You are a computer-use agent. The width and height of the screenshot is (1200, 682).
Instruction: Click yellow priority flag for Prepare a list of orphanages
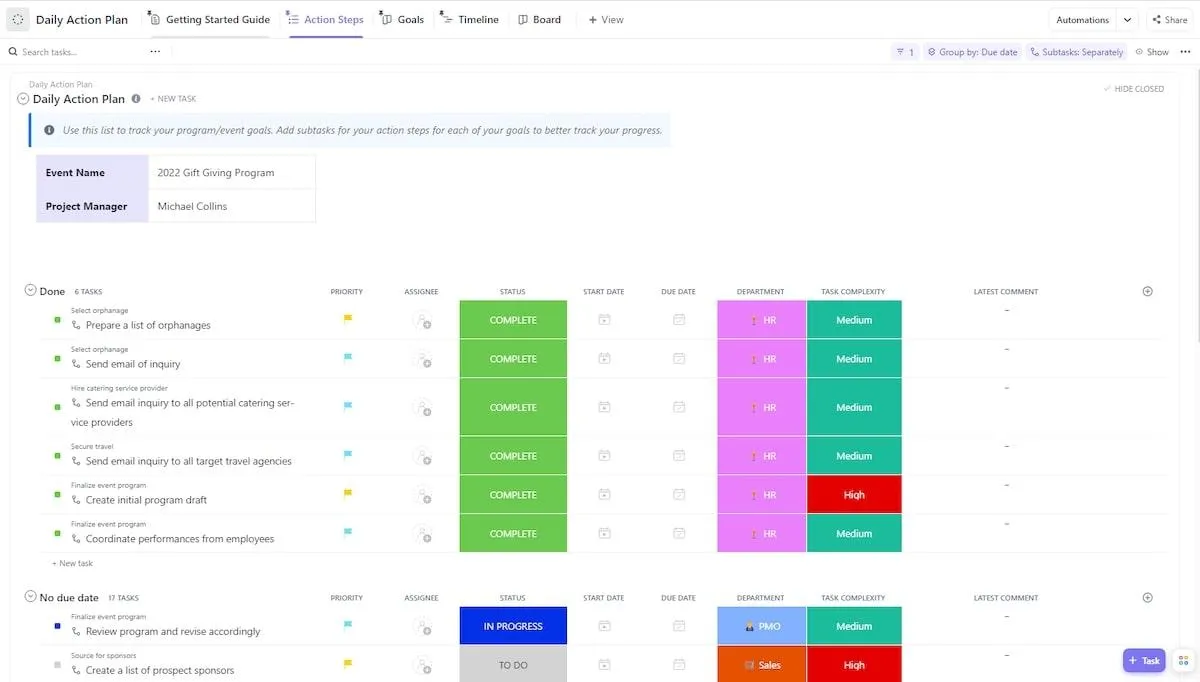pos(348,320)
